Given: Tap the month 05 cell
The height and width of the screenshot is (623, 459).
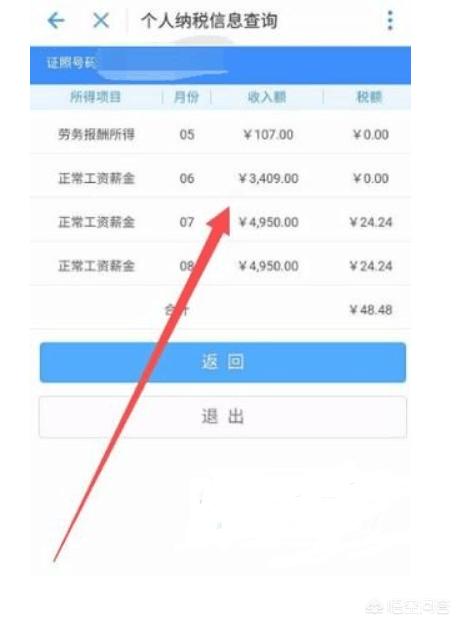Looking at the screenshot, I should [x=187, y=134].
